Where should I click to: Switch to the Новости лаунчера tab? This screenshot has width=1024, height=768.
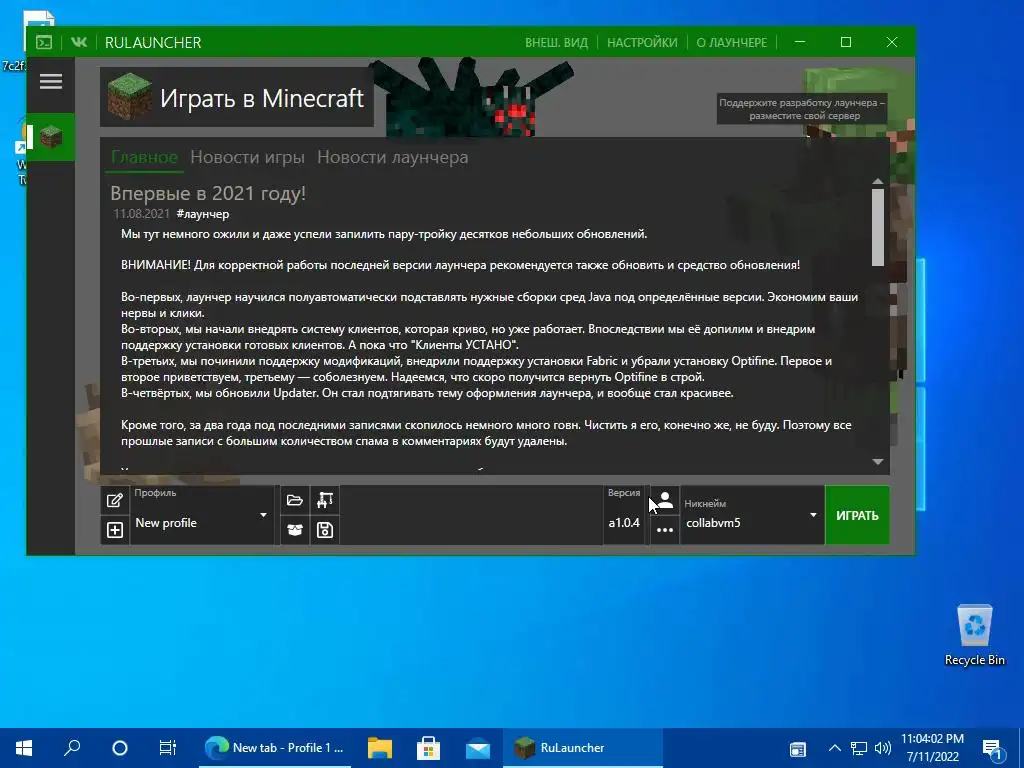pos(392,157)
